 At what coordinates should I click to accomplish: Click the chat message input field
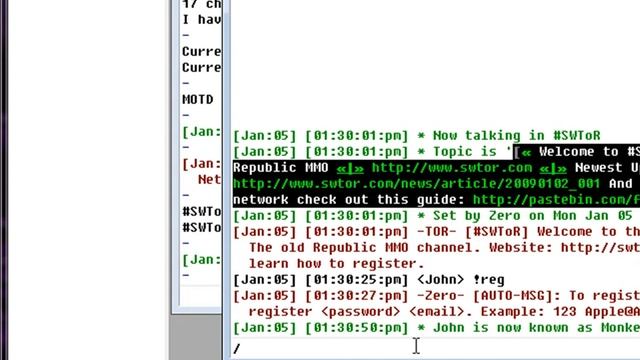(x=435, y=348)
